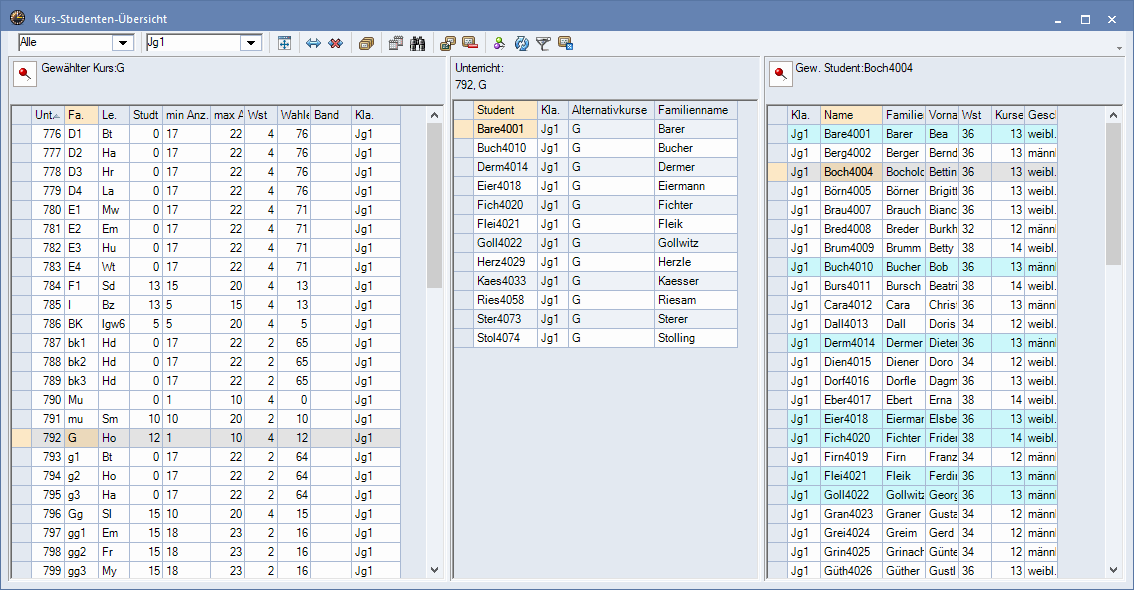Click the binoculars search icon
The height and width of the screenshot is (590, 1134).
[x=418, y=43]
